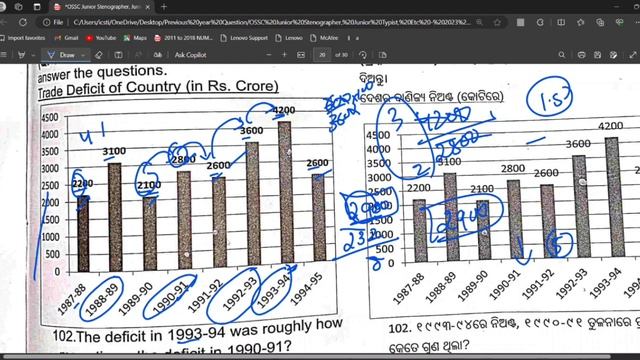640x360 pixels.
Task: Close the OSSC Junior Stenographer tab
Action: 148,7
